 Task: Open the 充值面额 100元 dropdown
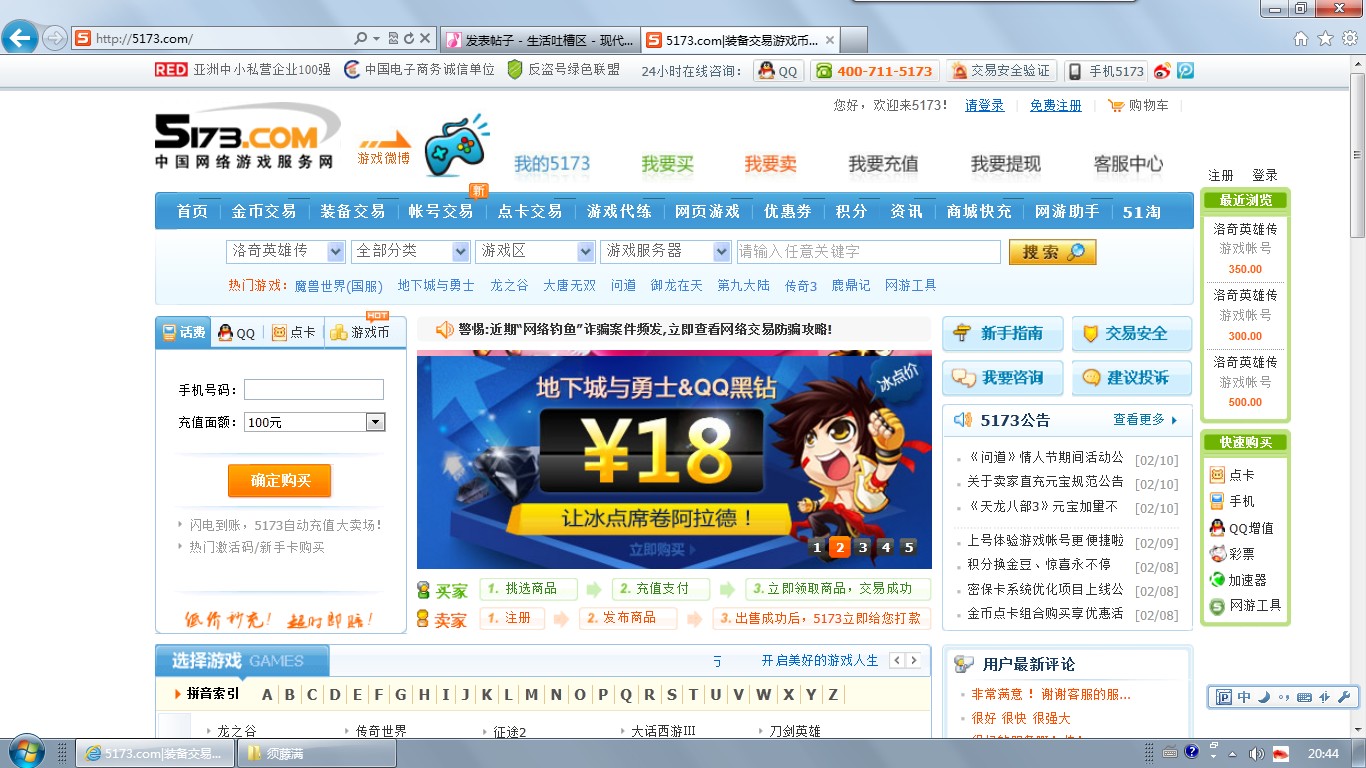(x=314, y=422)
